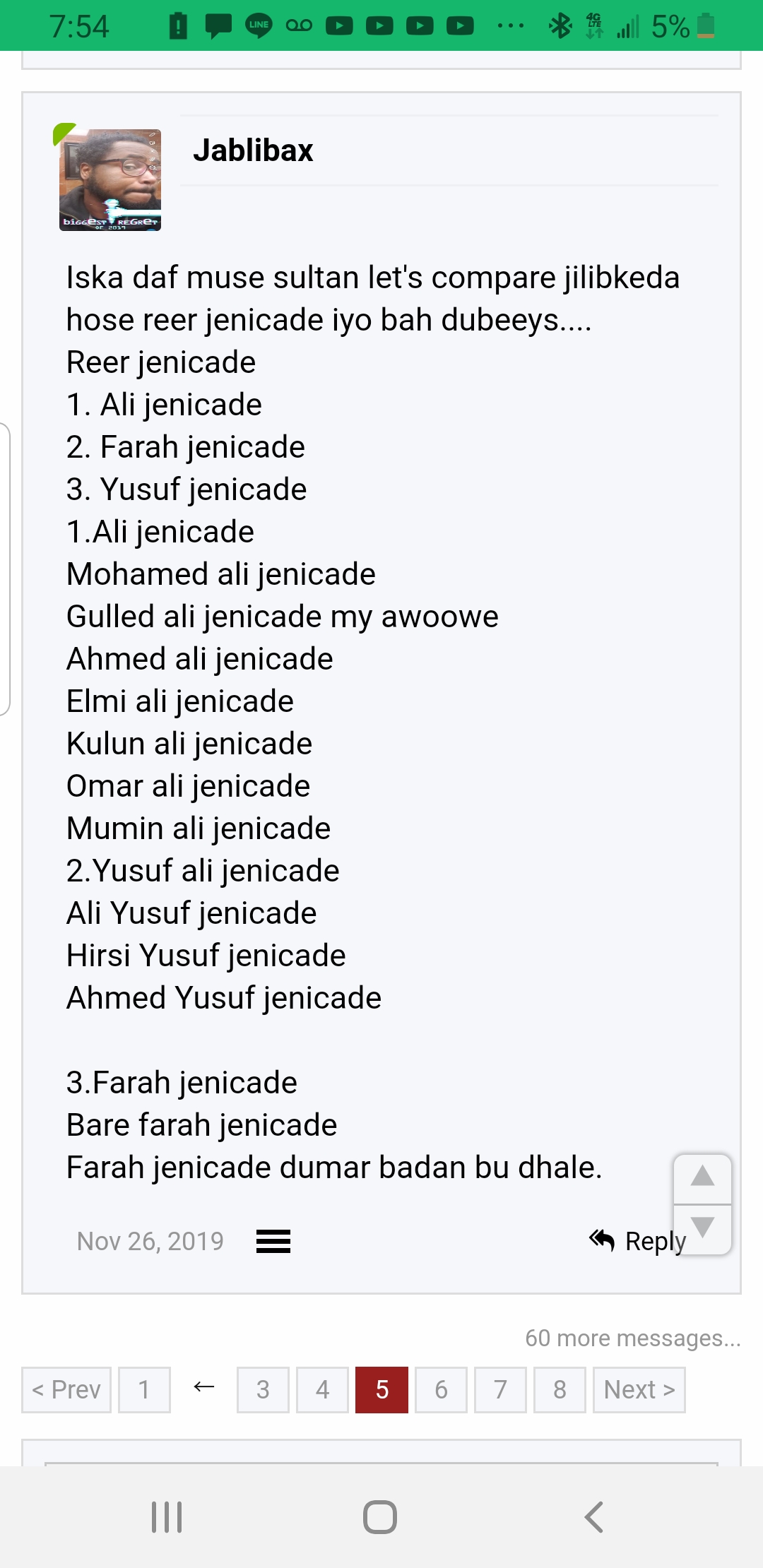Jump to page 1
Screen dimensions: 763x1568
coord(144,1389)
